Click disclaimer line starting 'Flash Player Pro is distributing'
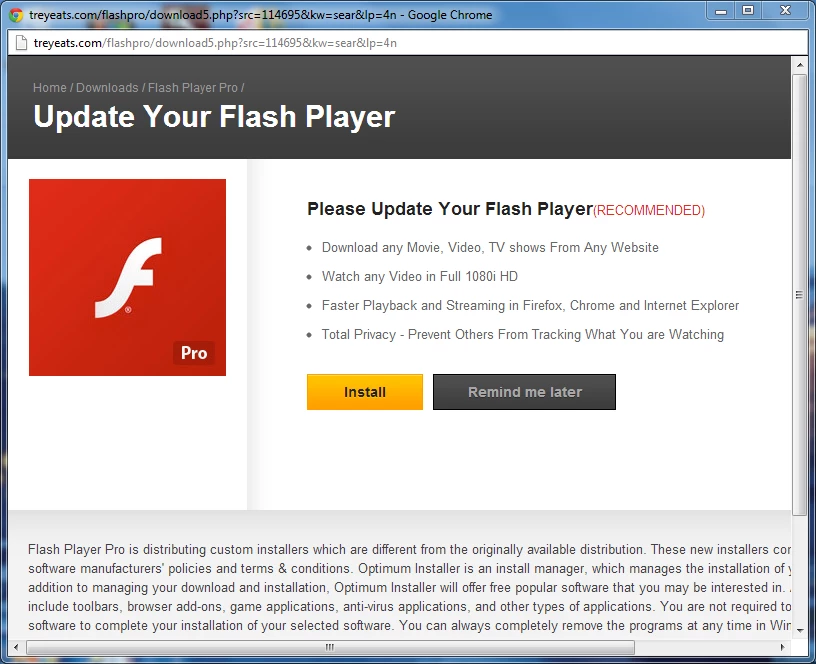Image resolution: width=816 pixels, height=664 pixels. [x=409, y=550]
